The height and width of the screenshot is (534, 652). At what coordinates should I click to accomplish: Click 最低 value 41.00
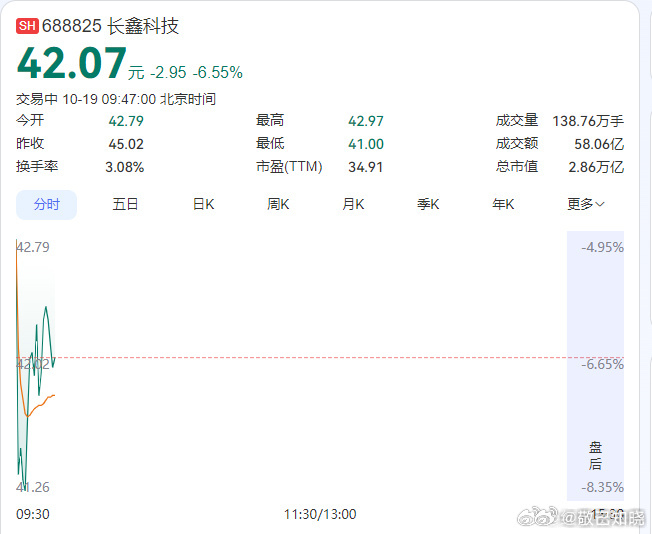click(366, 144)
